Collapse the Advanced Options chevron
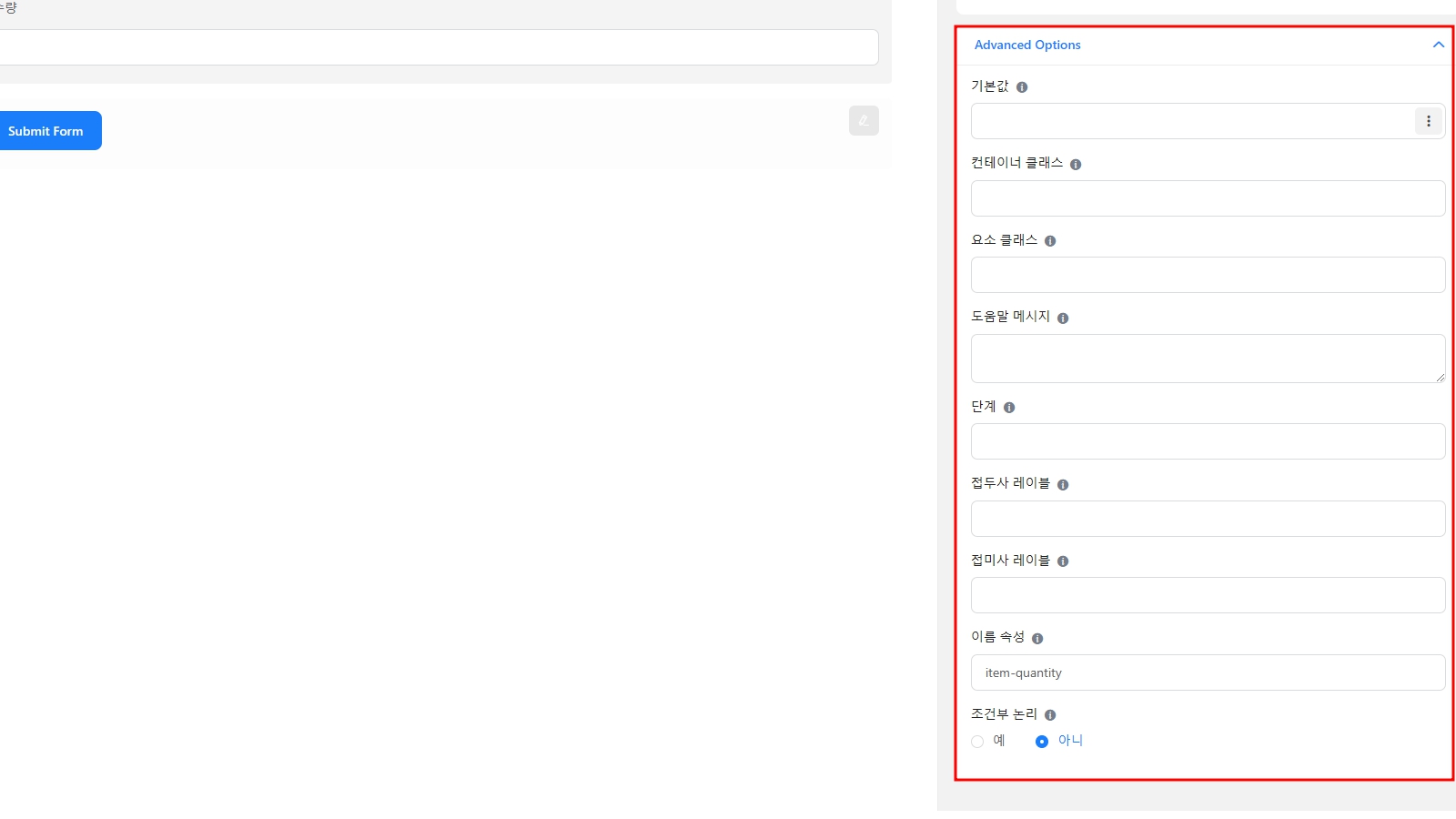The height and width of the screenshot is (819, 1456). click(x=1438, y=45)
